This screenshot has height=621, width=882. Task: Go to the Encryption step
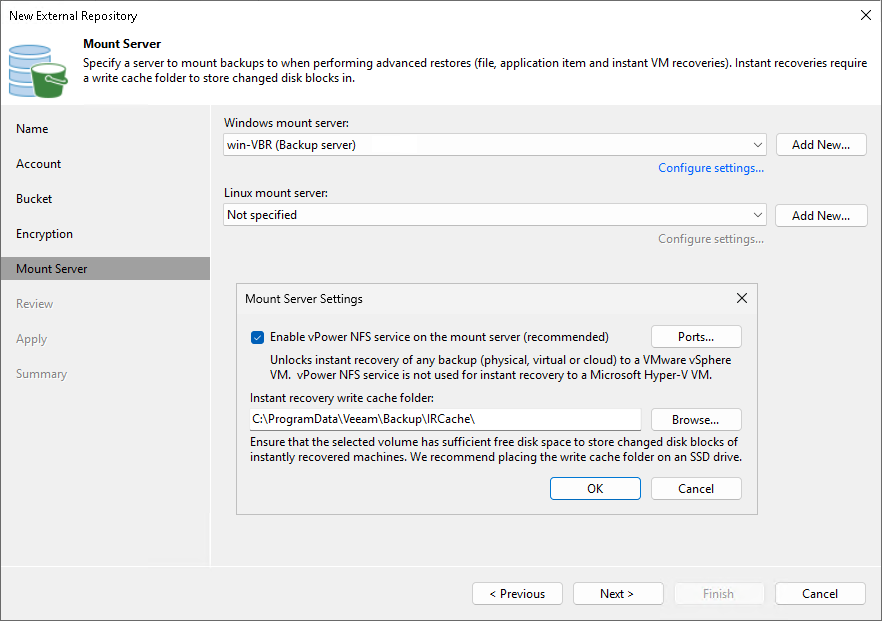pos(44,234)
